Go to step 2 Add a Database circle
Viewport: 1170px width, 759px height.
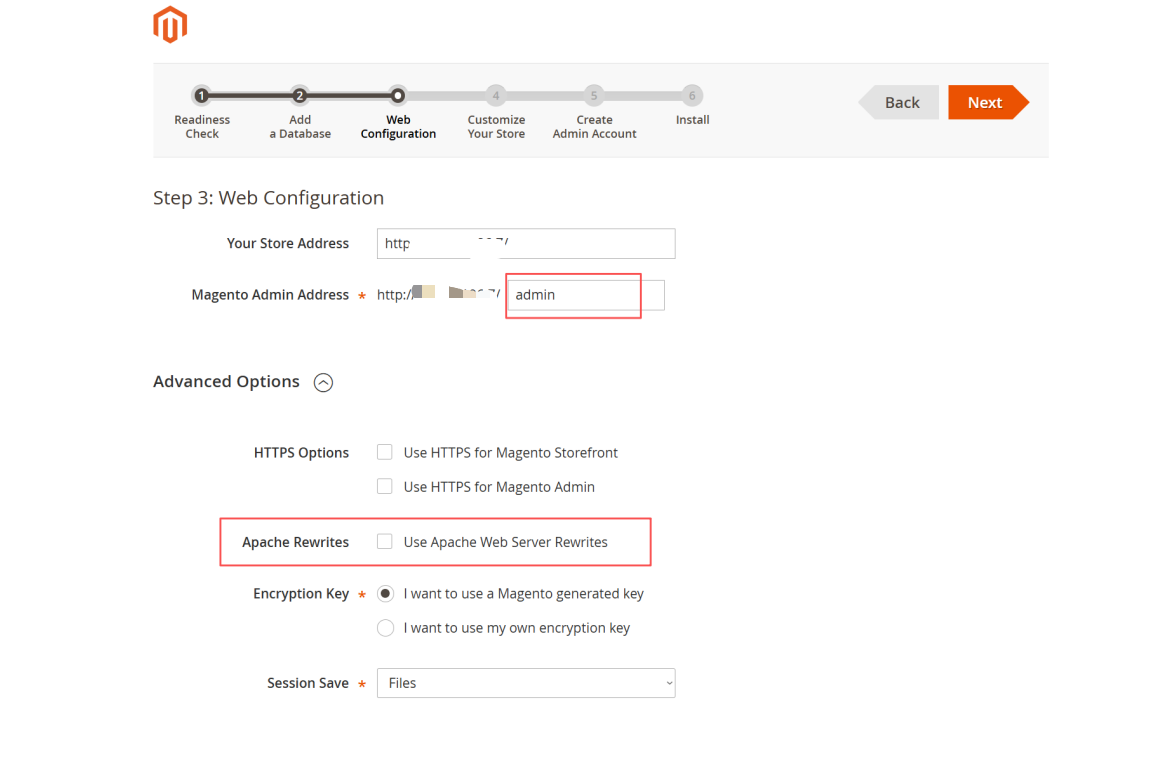pos(299,96)
